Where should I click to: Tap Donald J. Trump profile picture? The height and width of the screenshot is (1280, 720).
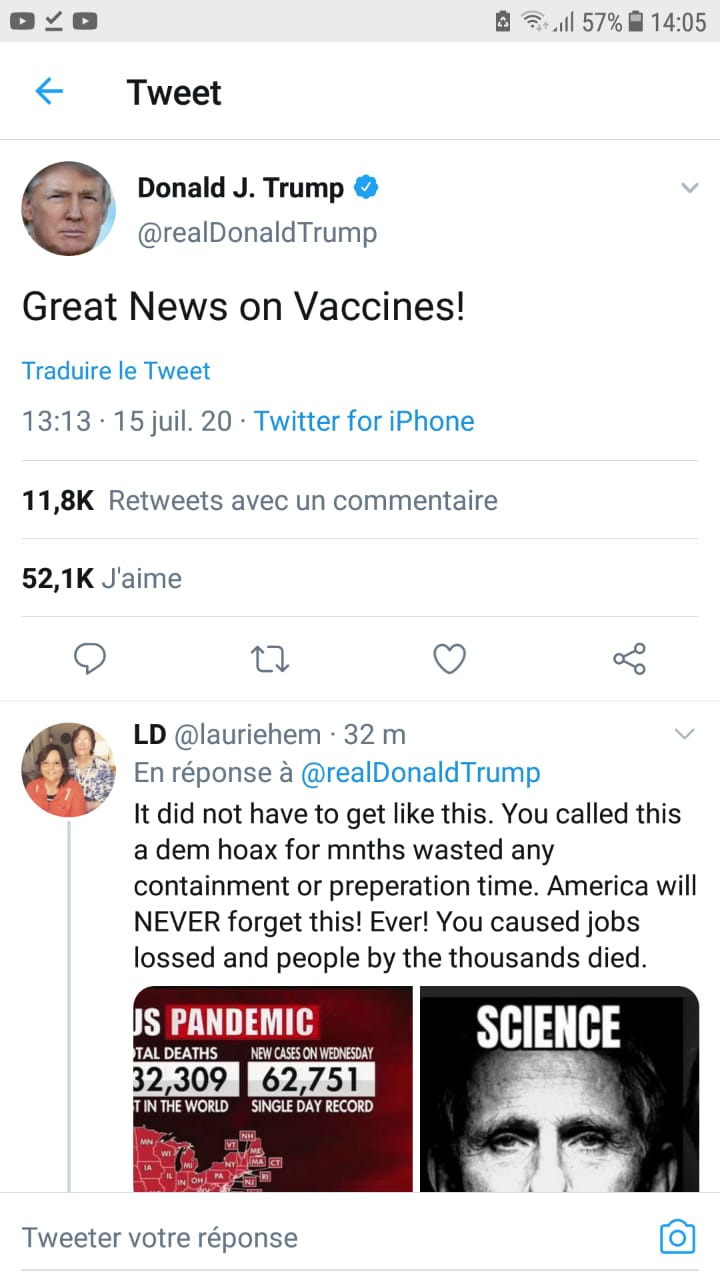pyautogui.click(x=68, y=209)
